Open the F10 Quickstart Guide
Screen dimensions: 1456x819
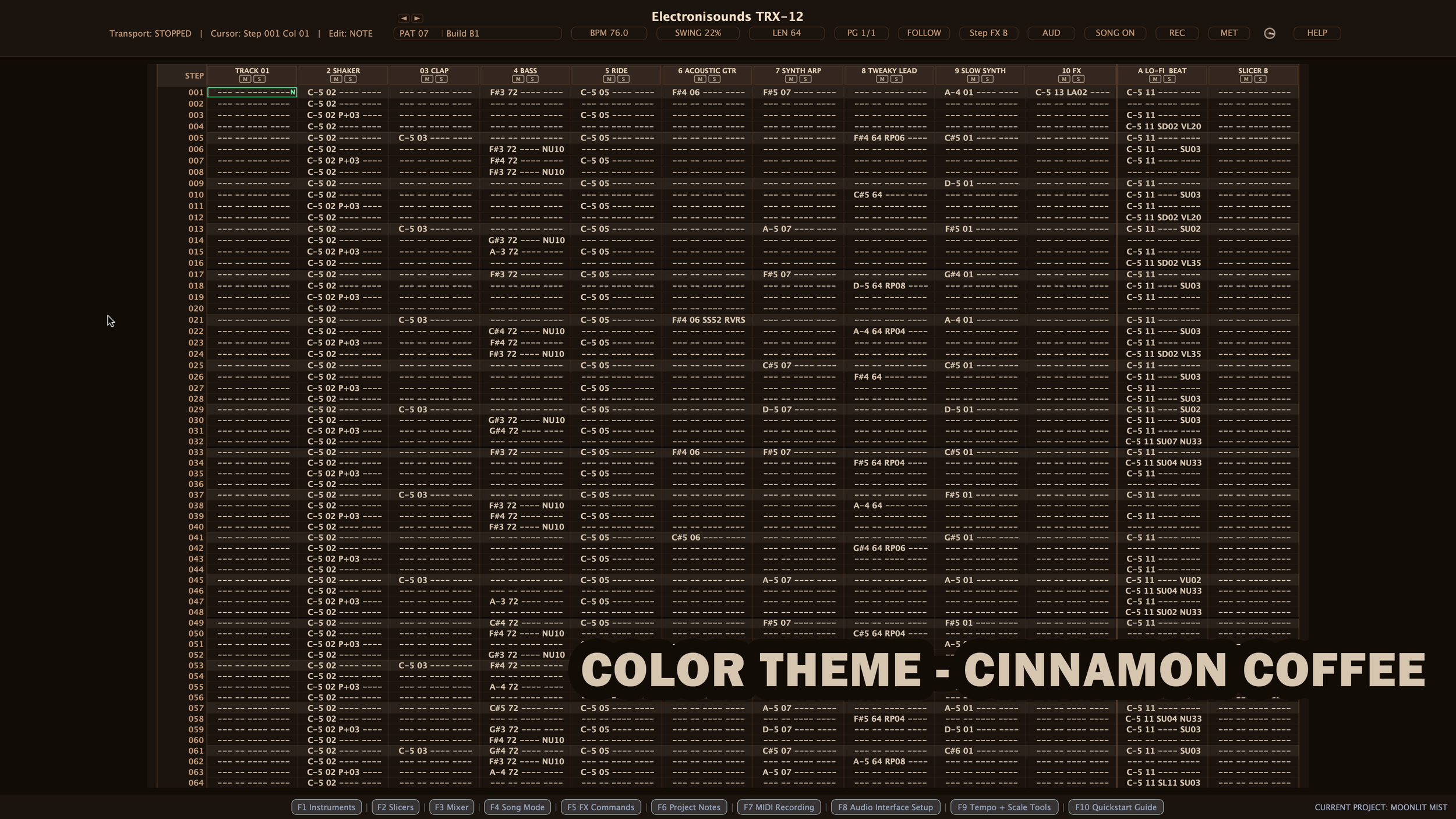tap(1116, 807)
